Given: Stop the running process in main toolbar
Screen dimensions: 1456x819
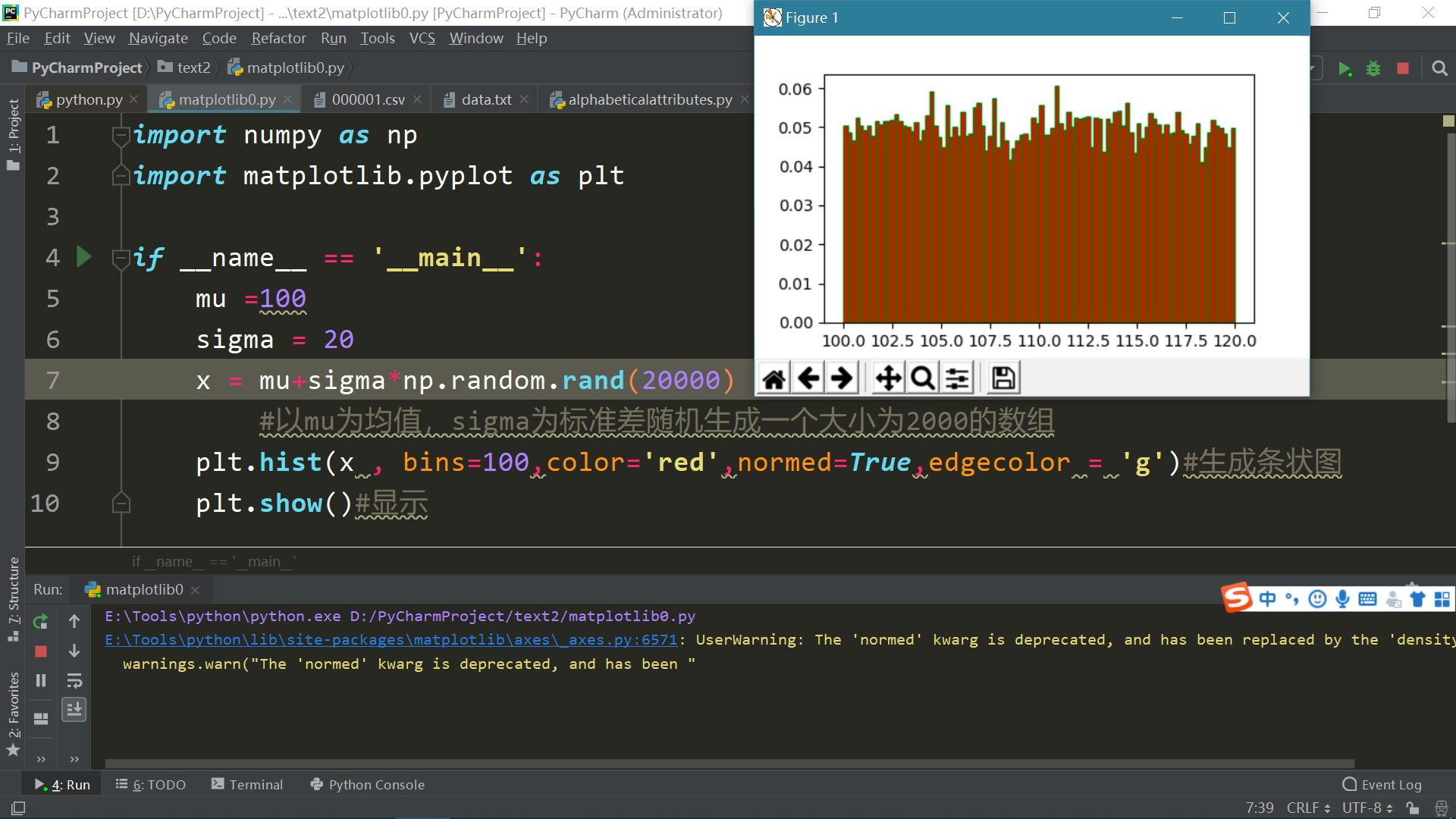Looking at the screenshot, I should (1403, 68).
